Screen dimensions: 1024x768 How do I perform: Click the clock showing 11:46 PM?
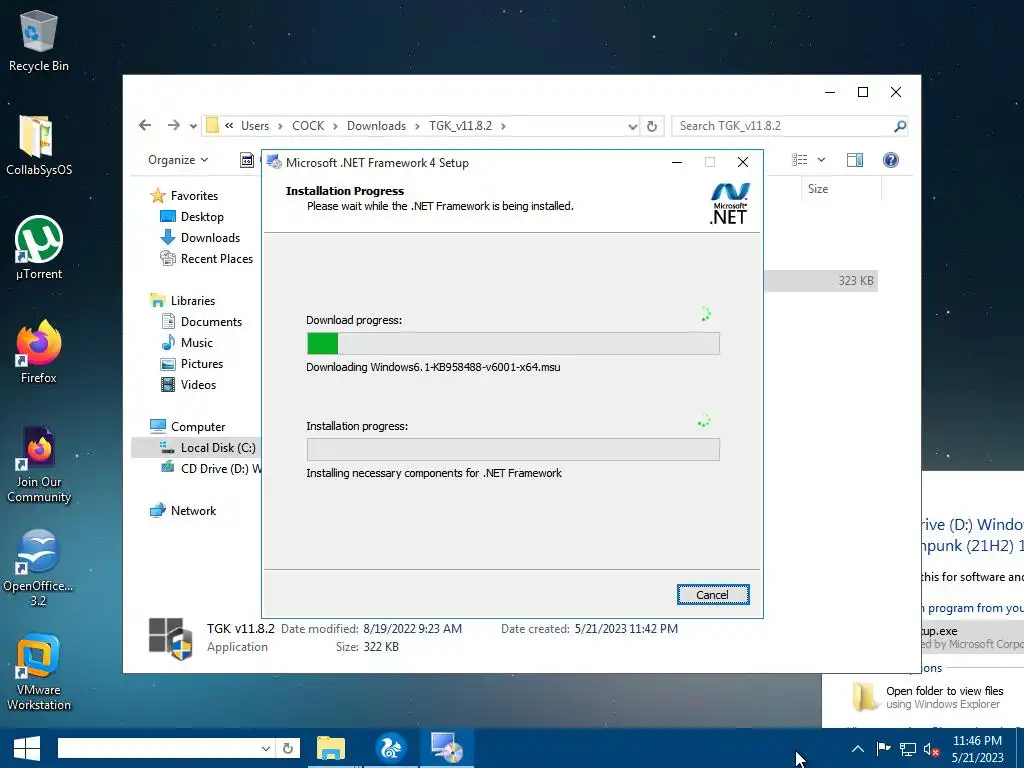point(977,749)
